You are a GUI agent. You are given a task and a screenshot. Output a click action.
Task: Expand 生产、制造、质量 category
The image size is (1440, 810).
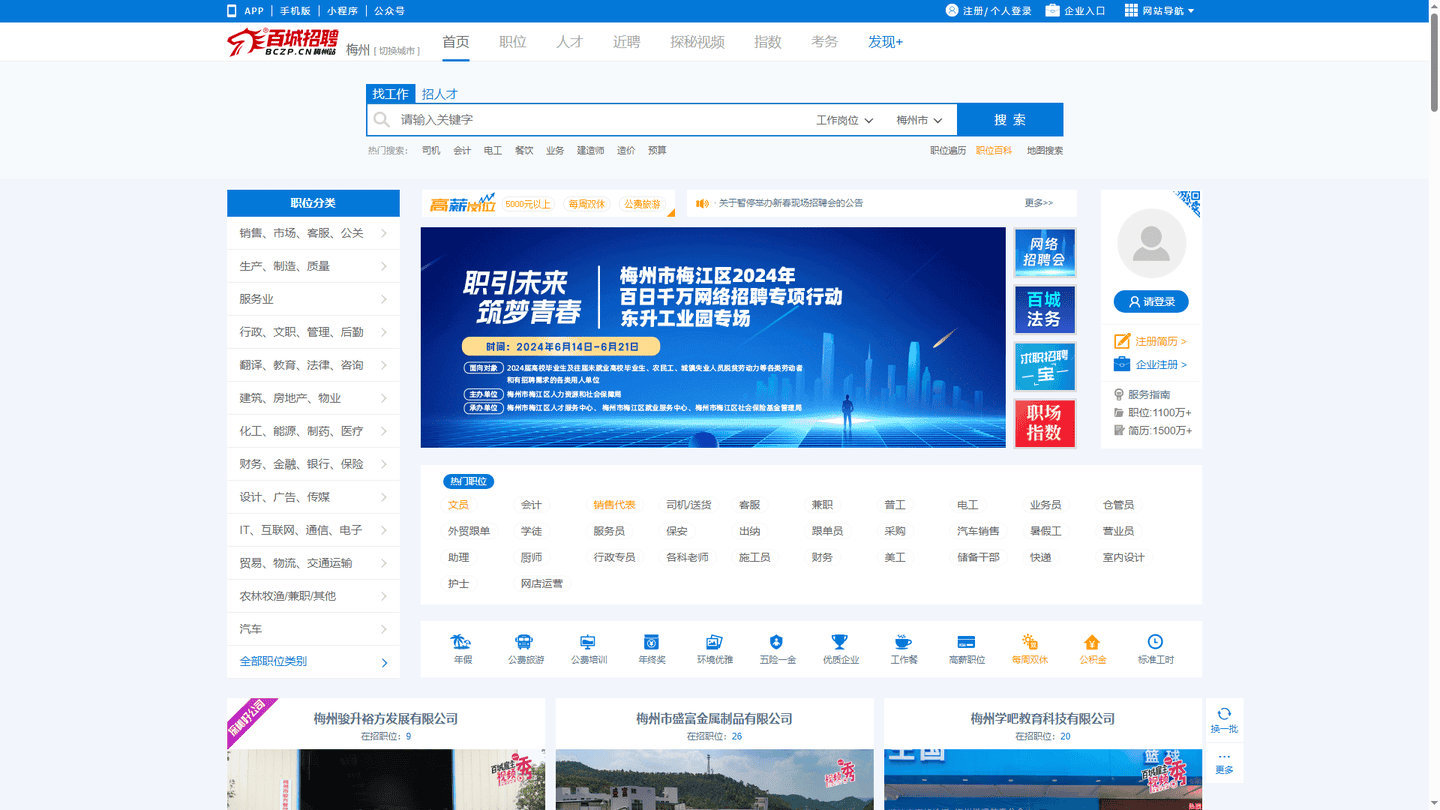coord(313,266)
